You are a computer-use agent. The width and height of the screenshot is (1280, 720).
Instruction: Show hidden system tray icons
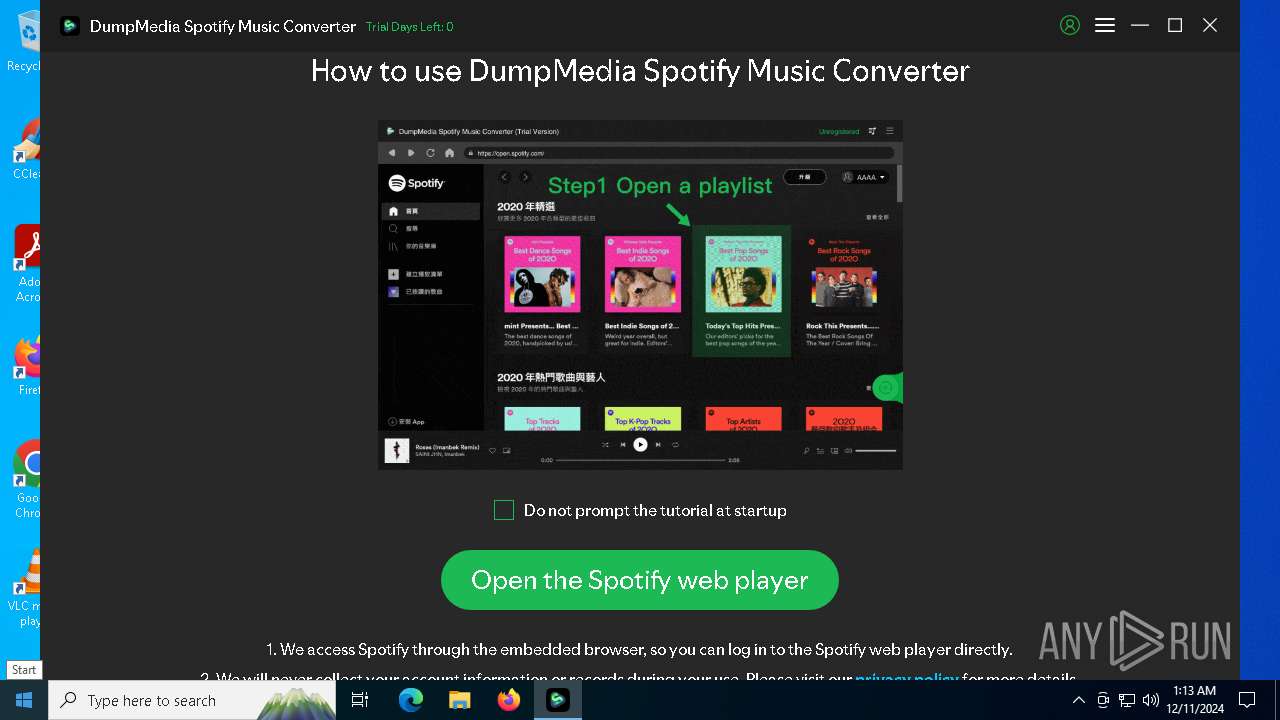click(x=1079, y=700)
